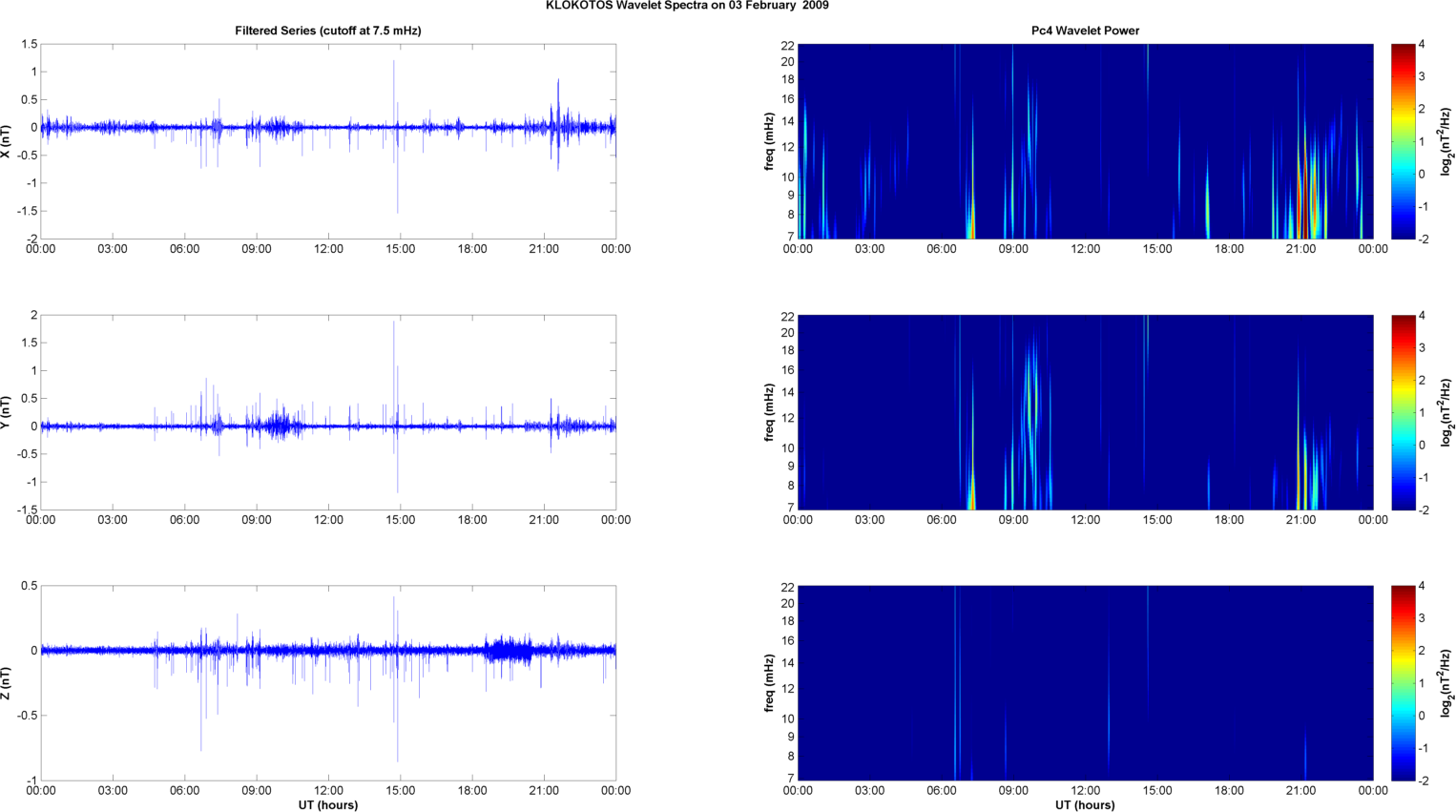Screen dimensions: 1456x812
Task: Select the Y (nT) axis label
Action: pyautogui.click(x=6, y=412)
